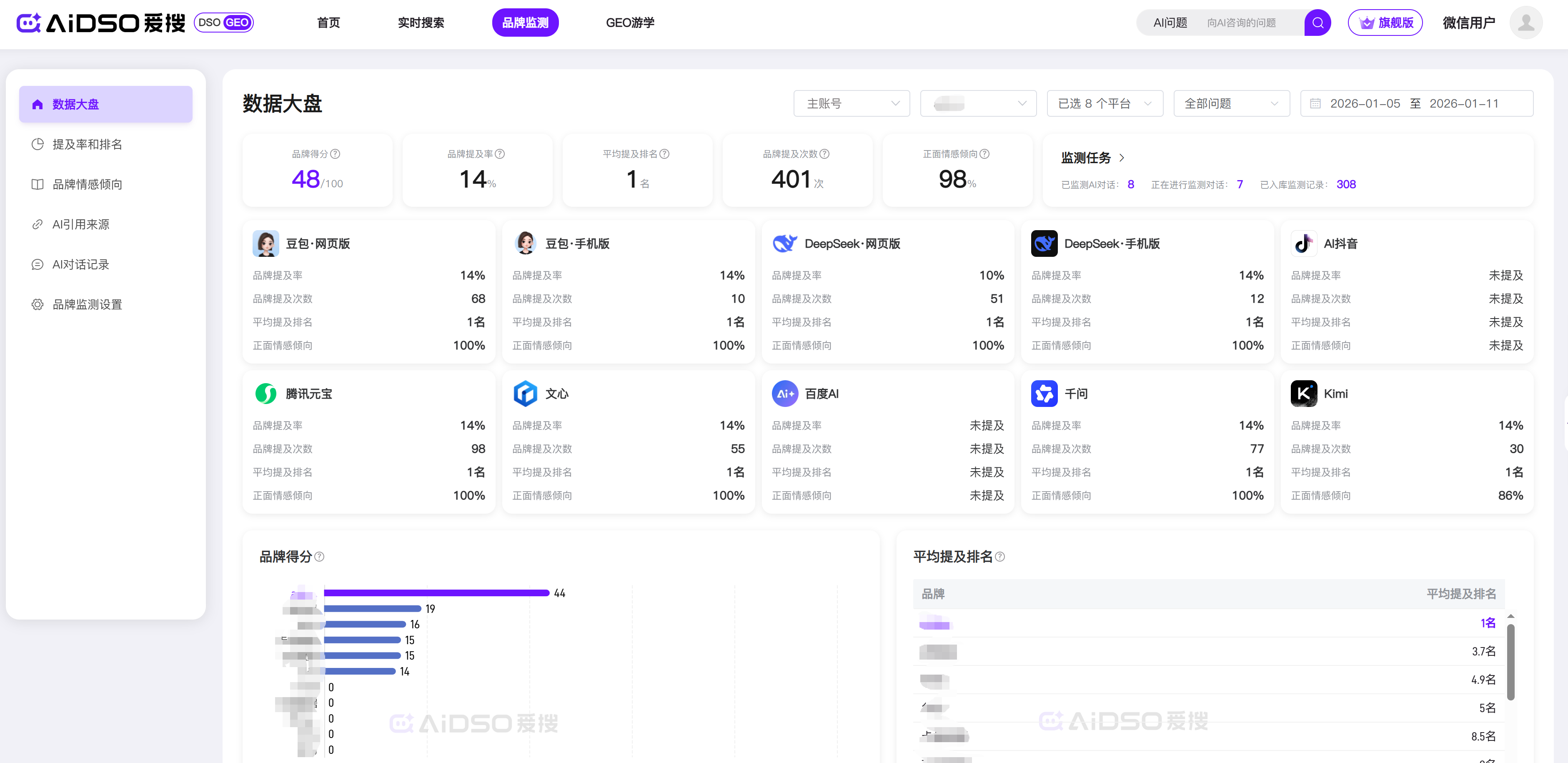
Task: Click help icon next to 平均提及排名 table title
Action: tap(1000, 557)
